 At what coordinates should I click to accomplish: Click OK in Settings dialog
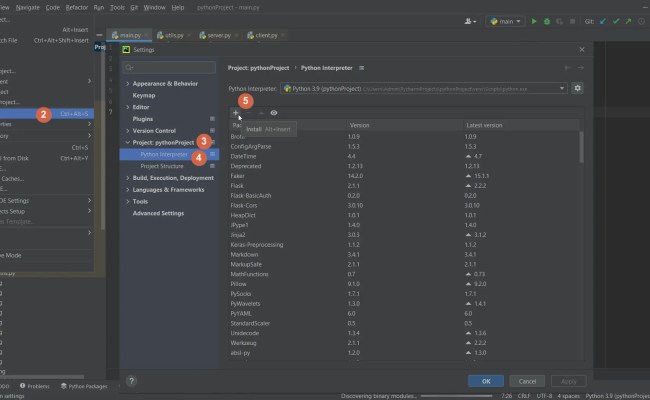[x=486, y=381]
